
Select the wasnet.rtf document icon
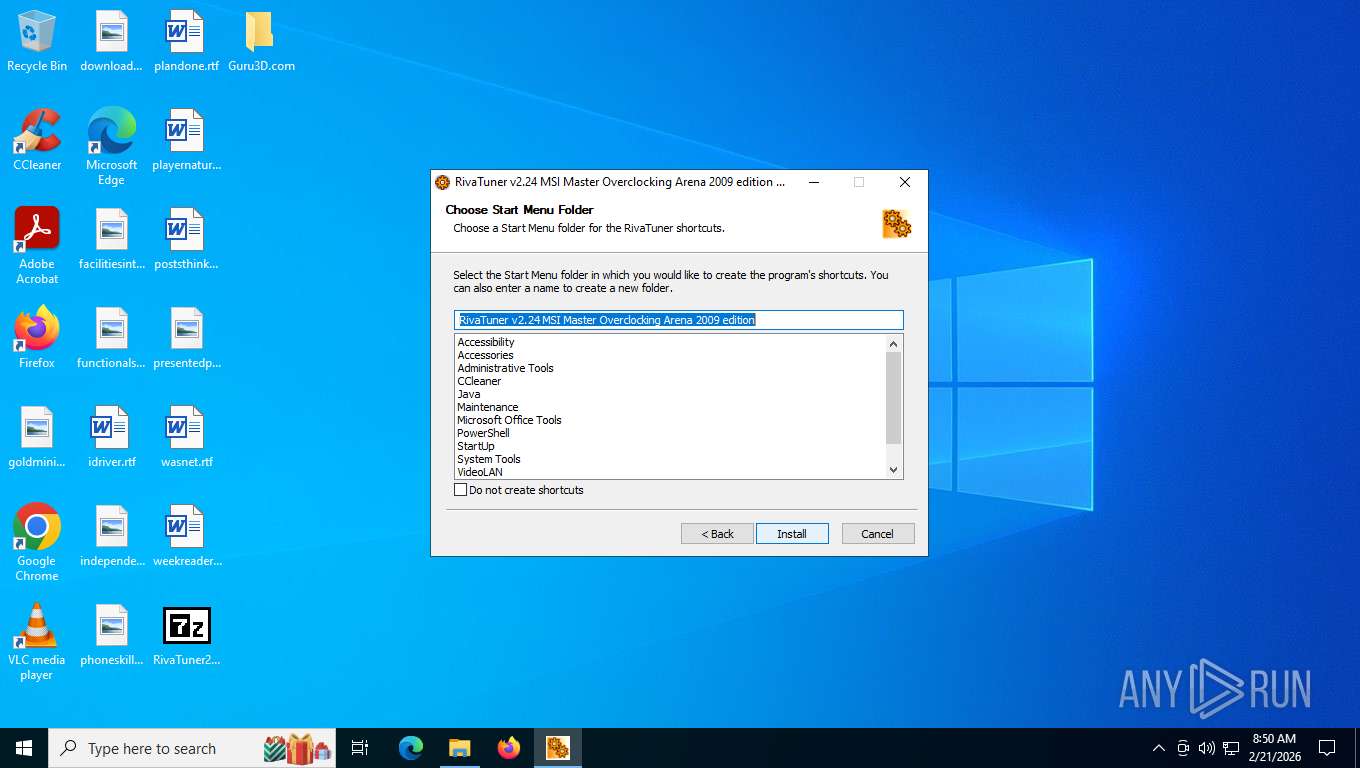tap(186, 437)
